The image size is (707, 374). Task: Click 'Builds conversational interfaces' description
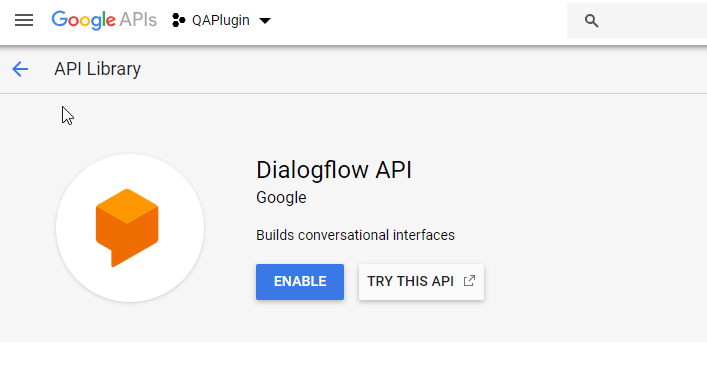355,235
